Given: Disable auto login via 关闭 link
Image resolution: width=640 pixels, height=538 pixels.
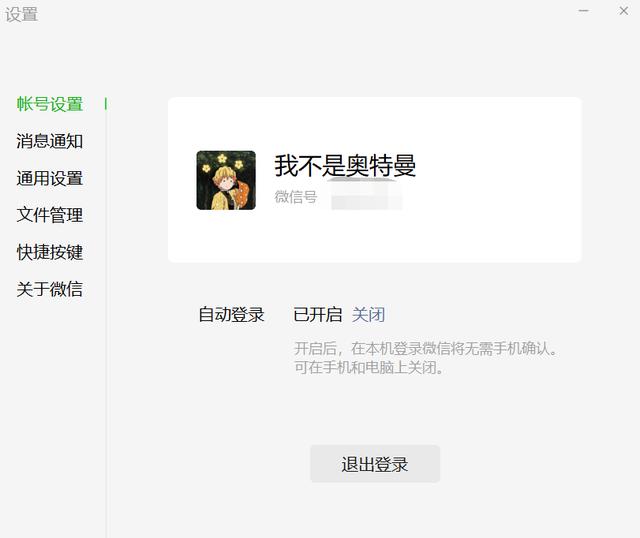Looking at the screenshot, I should (x=368, y=315).
